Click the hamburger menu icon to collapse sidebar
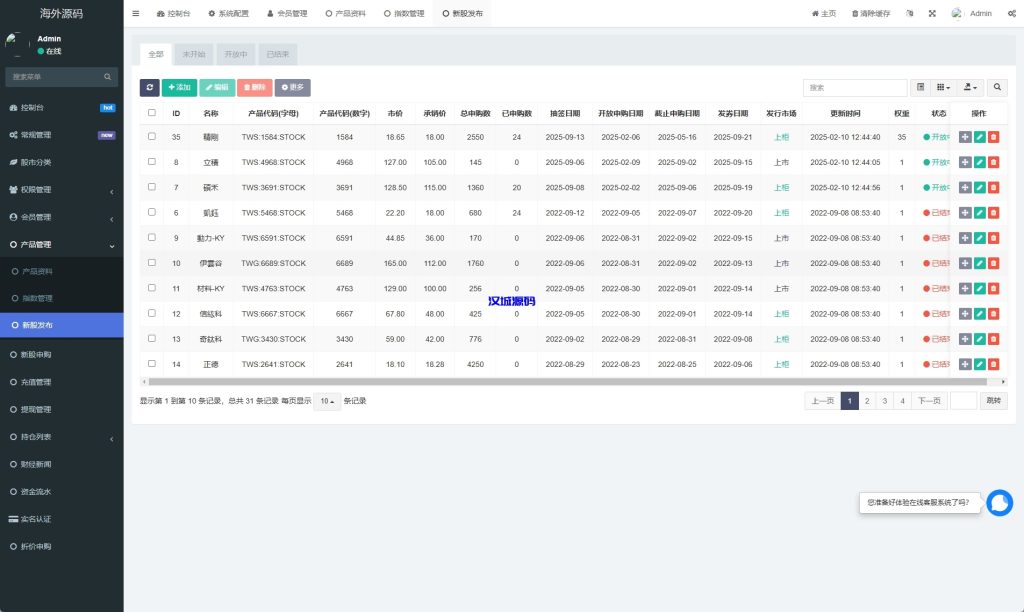The image size is (1024, 612). click(x=136, y=14)
